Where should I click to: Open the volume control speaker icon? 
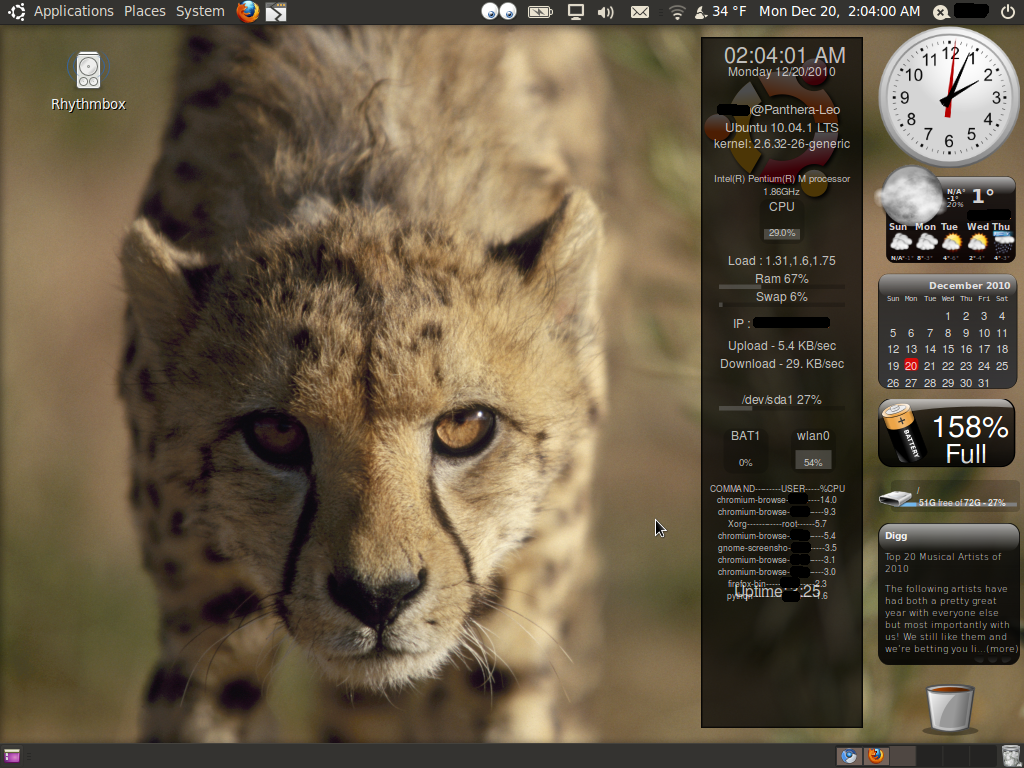[x=605, y=12]
